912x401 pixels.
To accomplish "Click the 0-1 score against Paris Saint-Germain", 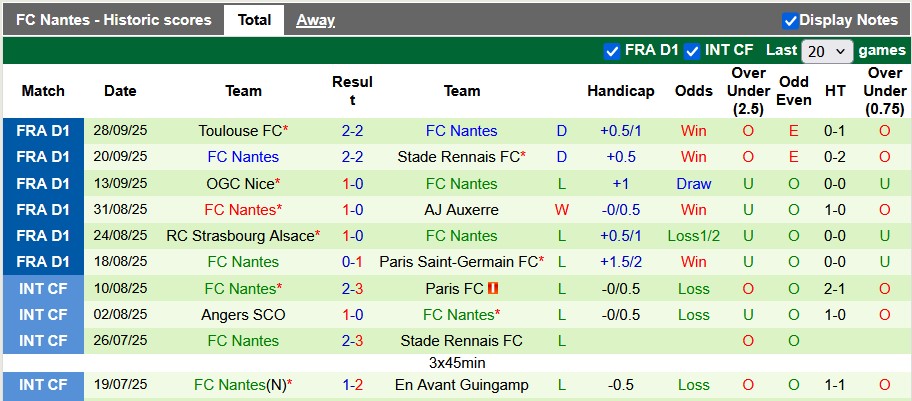I will [352, 262].
